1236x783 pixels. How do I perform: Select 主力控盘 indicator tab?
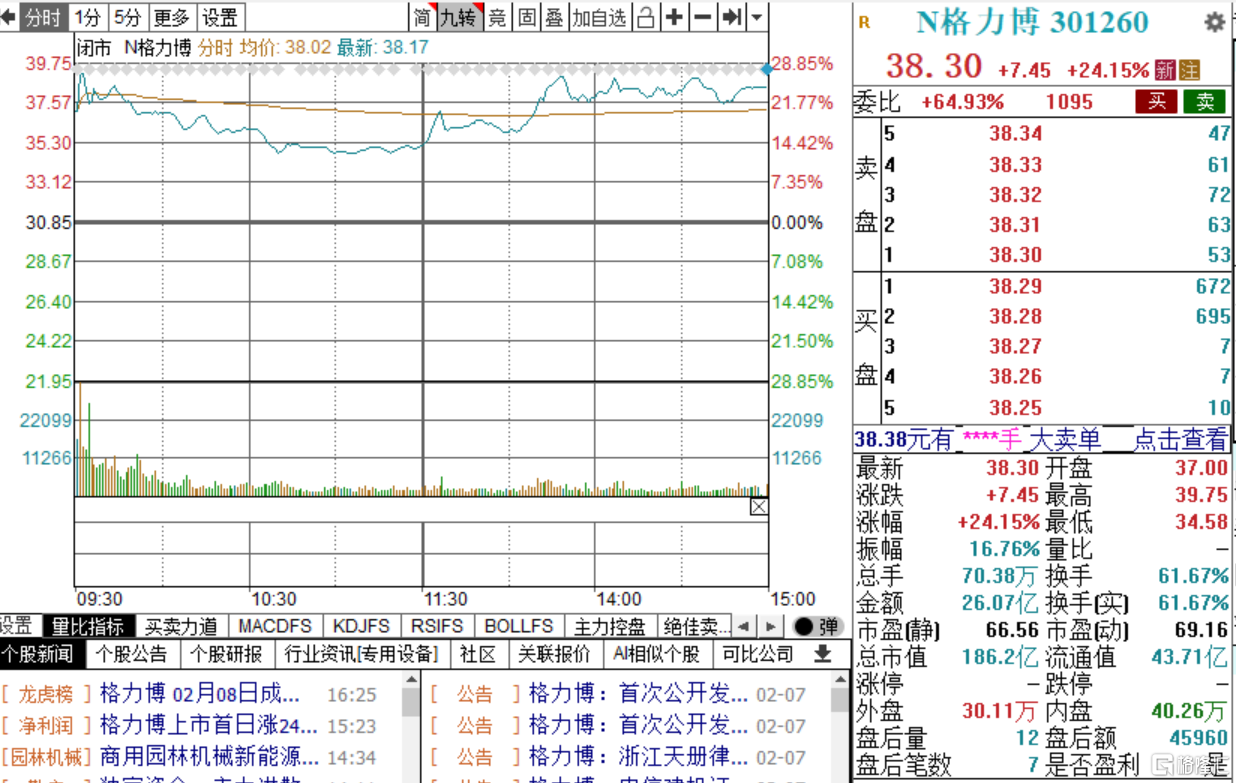[x=610, y=626]
